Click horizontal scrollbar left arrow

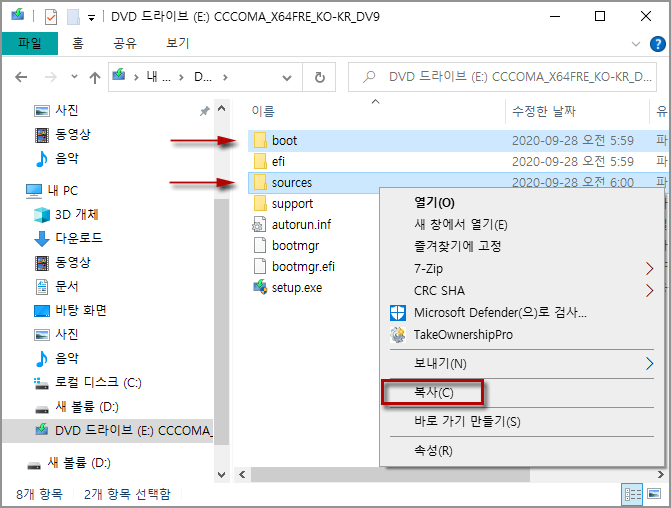pos(242,475)
